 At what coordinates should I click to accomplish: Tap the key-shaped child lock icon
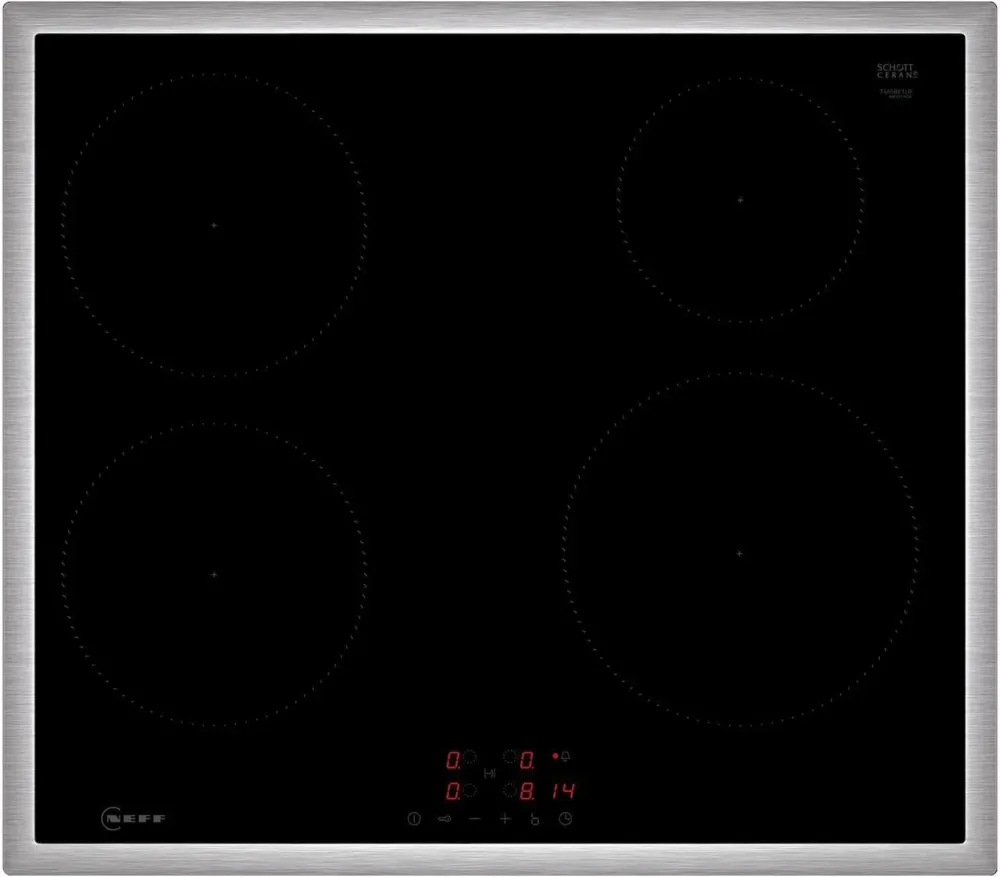[x=444, y=819]
